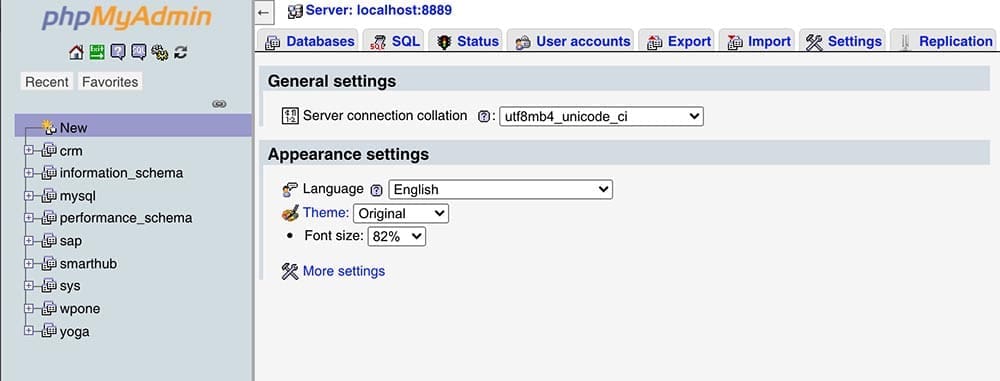Click the smarthub database icon
The height and width of the screenshot is (381, 1000).
point(49,264)
